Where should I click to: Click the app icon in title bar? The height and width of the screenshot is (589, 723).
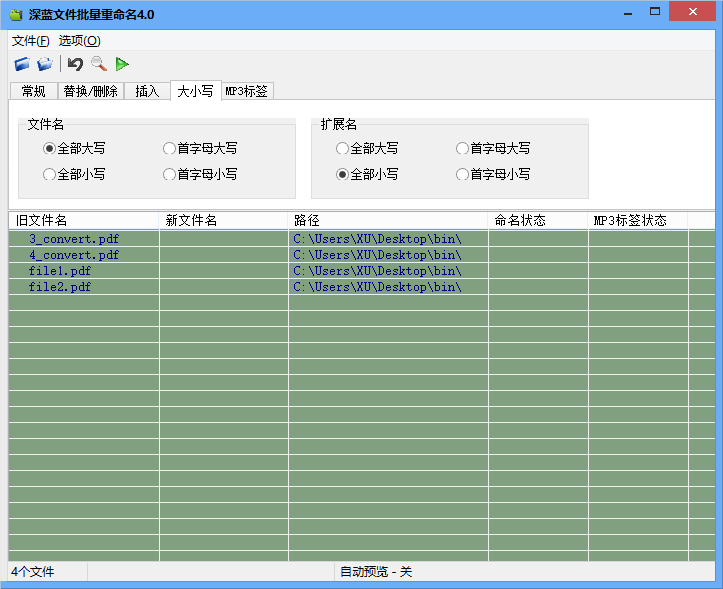pos(15,14)
